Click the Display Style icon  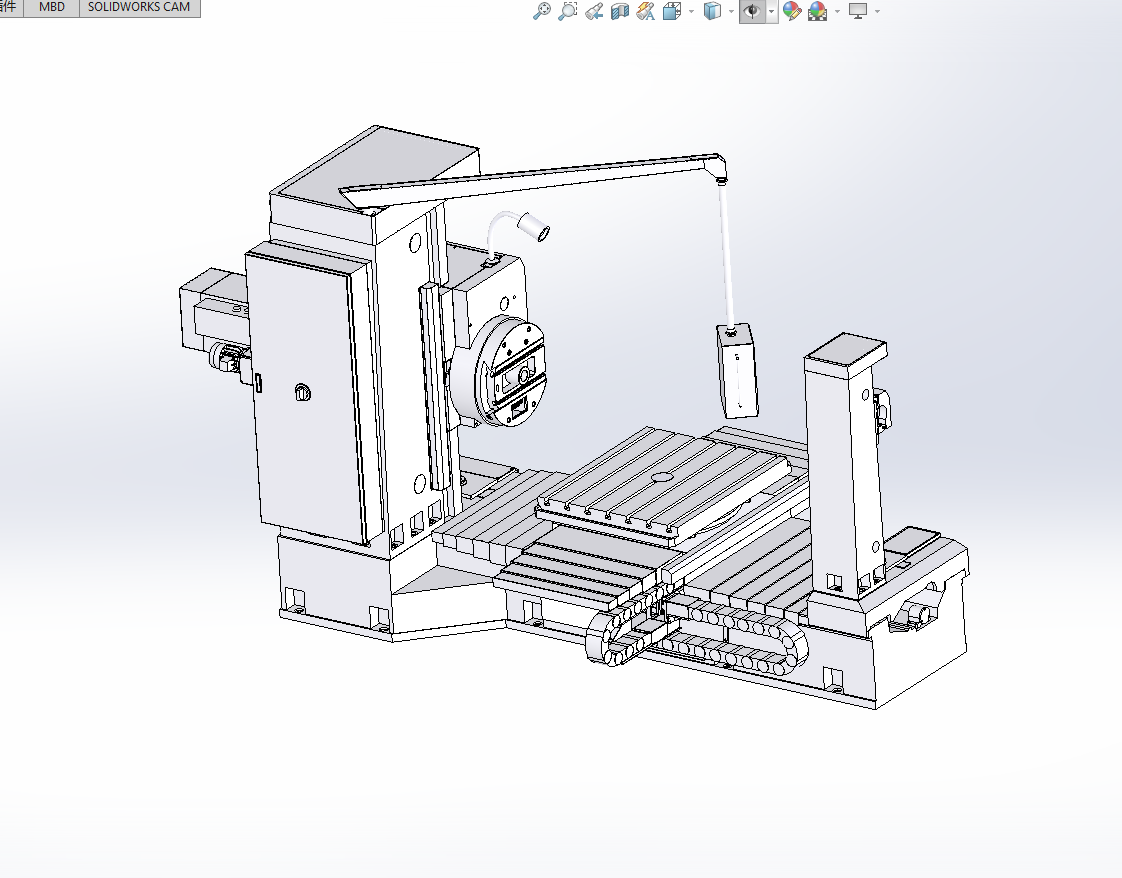(712, 11)
